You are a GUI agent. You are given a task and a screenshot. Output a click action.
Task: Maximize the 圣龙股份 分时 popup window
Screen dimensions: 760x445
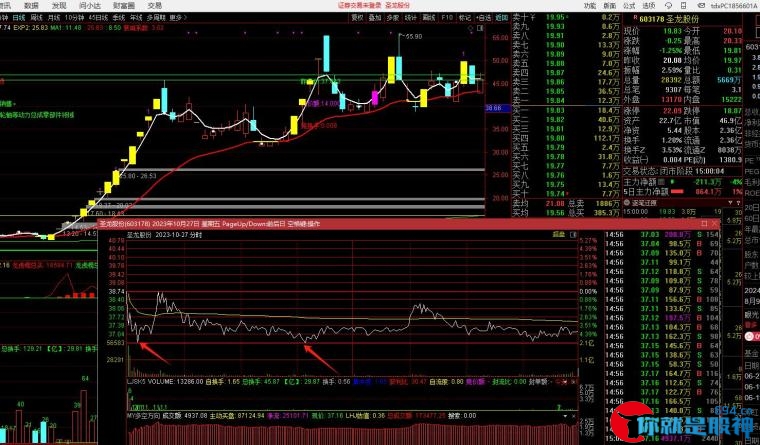coord(704,223)
